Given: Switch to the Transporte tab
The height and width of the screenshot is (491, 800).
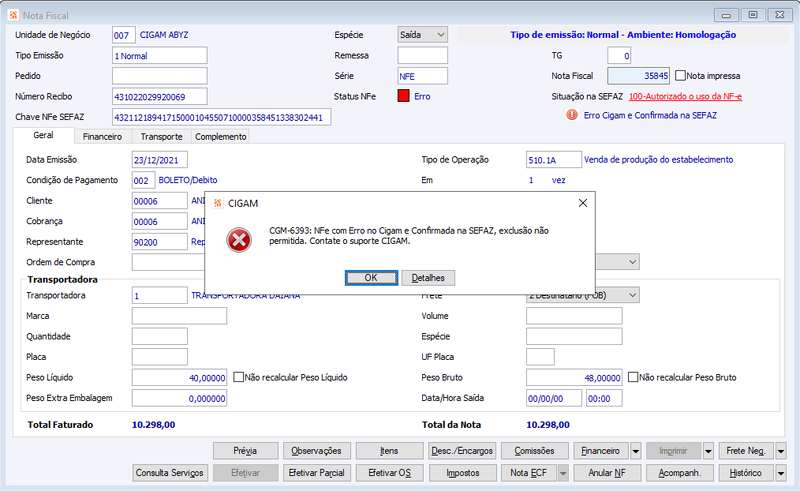Looking at the screenshot, I should [162, 137].
